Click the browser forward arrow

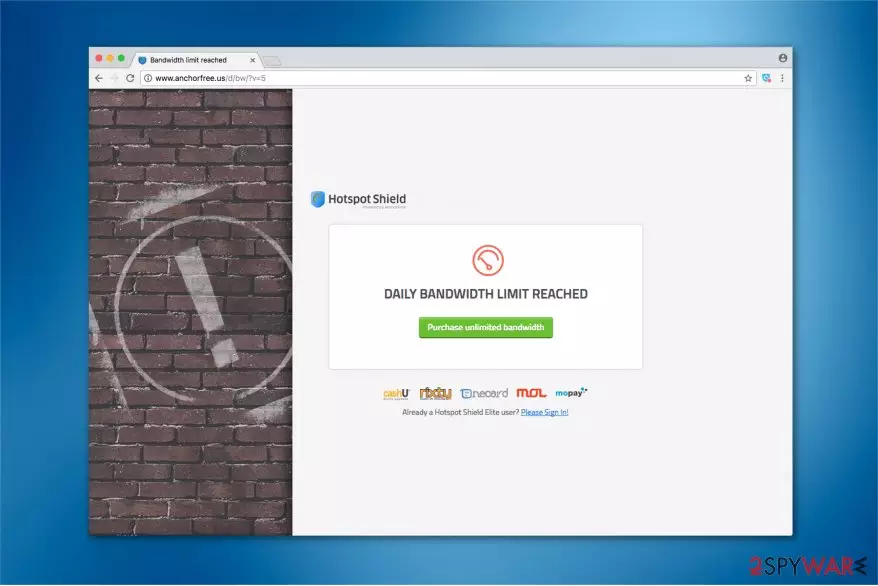(114, 78)
